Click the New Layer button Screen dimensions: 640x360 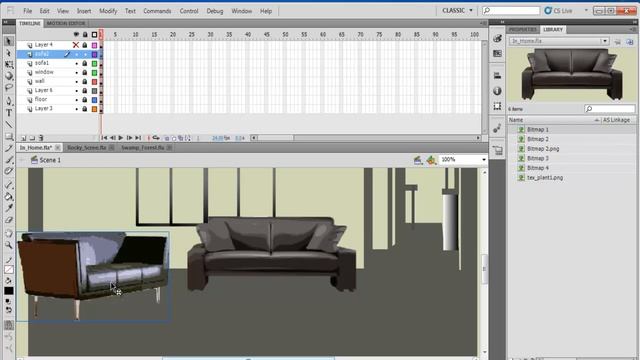coord(23,138)
